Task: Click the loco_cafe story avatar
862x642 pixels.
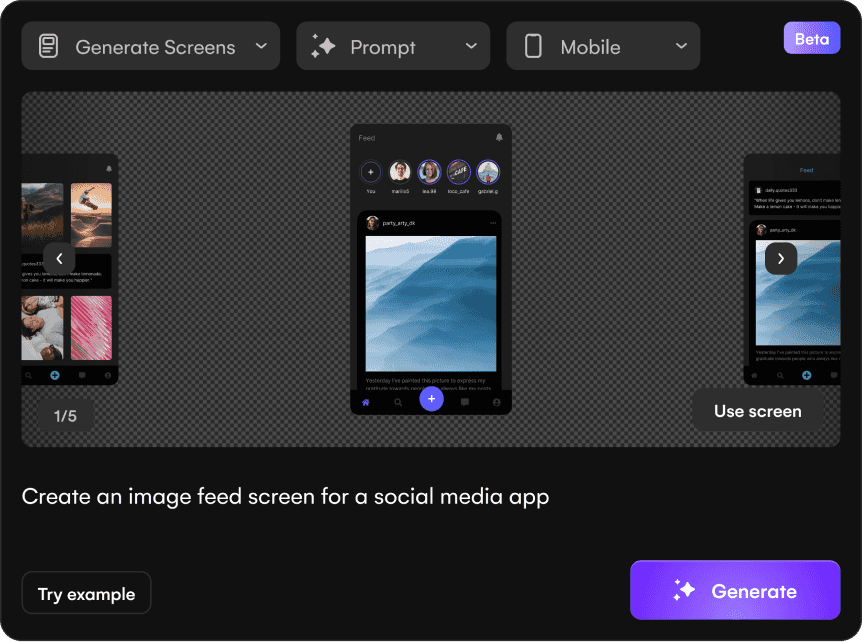Action: click(458, 172)
